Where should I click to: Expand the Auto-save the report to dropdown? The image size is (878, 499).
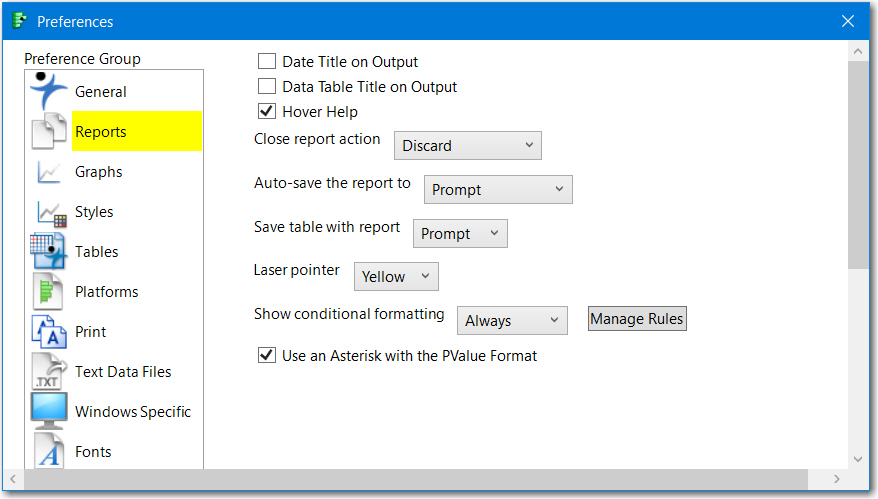(498, 190)
